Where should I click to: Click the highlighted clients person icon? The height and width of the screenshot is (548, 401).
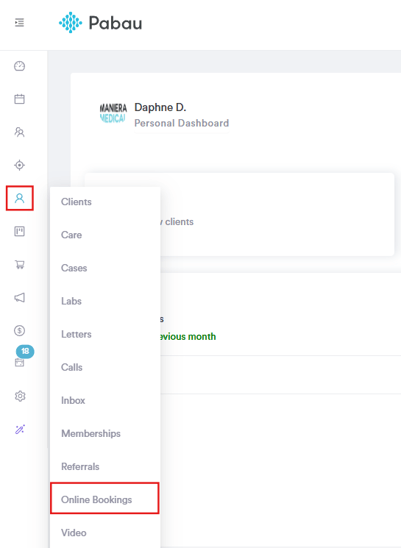[x=20, y=198]
